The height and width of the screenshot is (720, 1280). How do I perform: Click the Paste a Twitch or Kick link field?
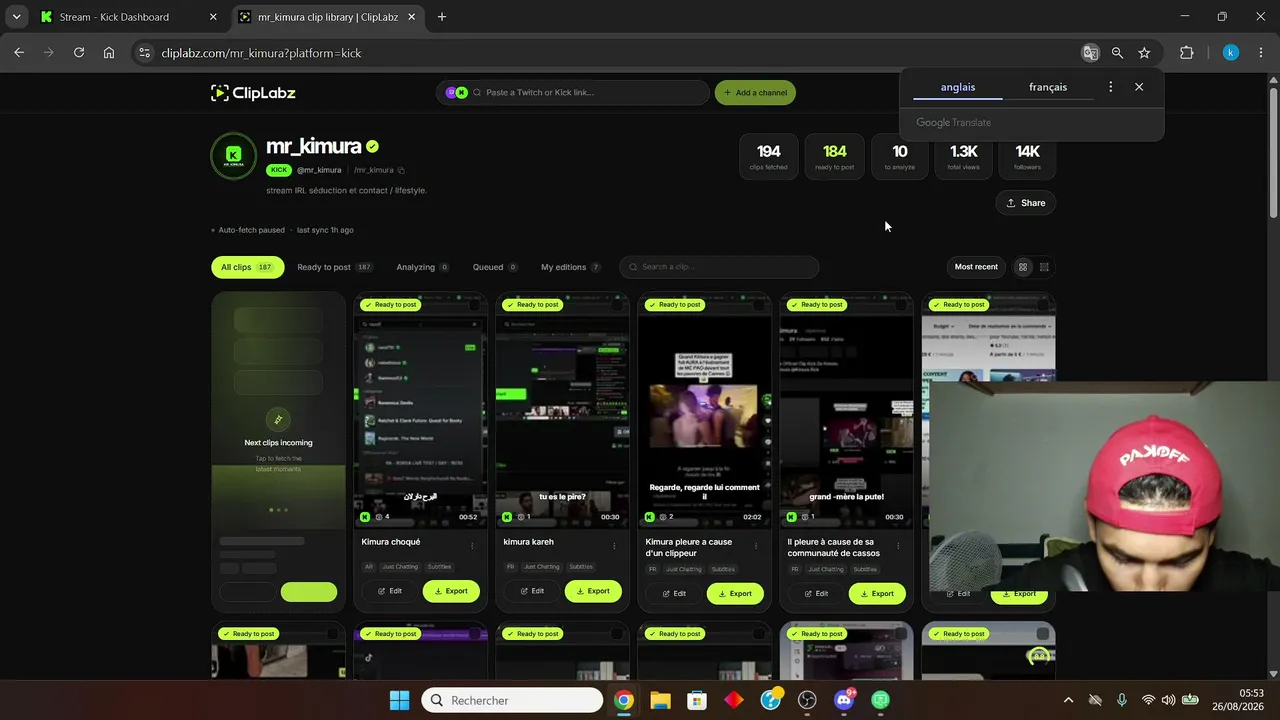(x=573, y=93)
